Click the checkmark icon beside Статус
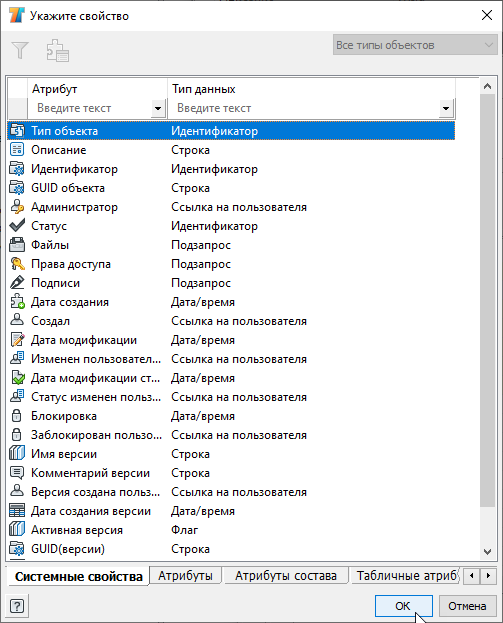The image size is (503, 623). 17,226
